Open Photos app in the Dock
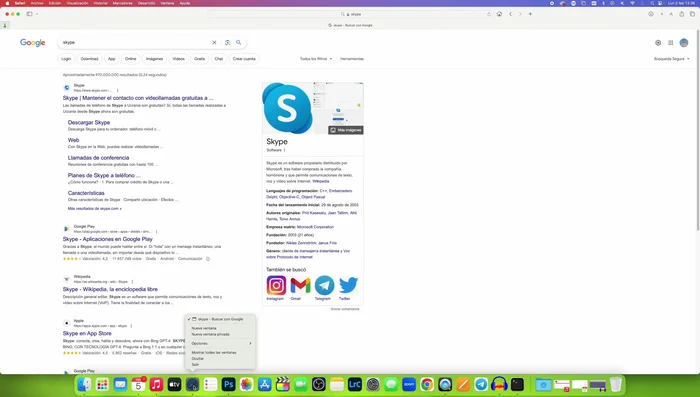The width and height of the screenshot is (700, 397). (x=246, y=384)
